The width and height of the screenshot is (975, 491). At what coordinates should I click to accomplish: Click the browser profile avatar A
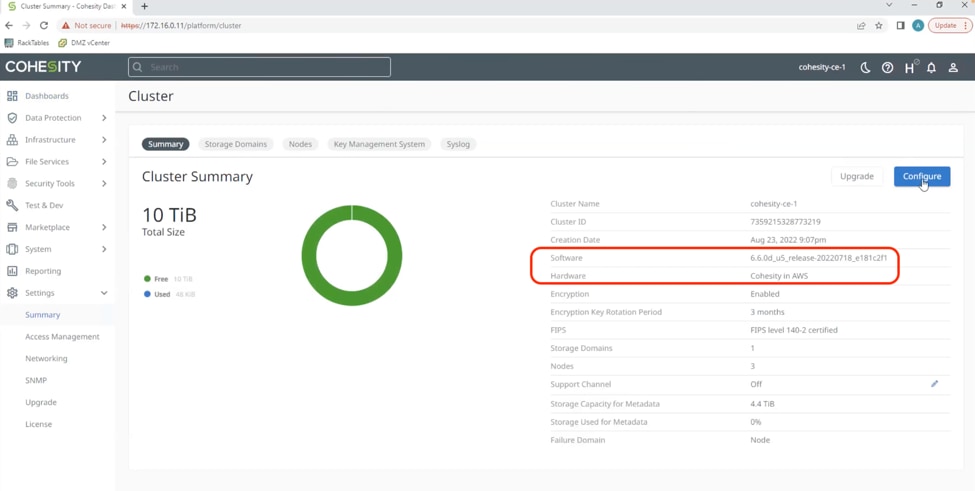pos(918,25)
